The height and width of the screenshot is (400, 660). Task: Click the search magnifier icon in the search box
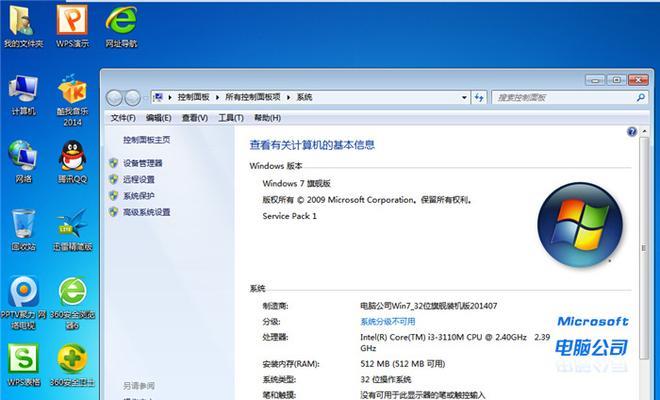click(641, 98)
